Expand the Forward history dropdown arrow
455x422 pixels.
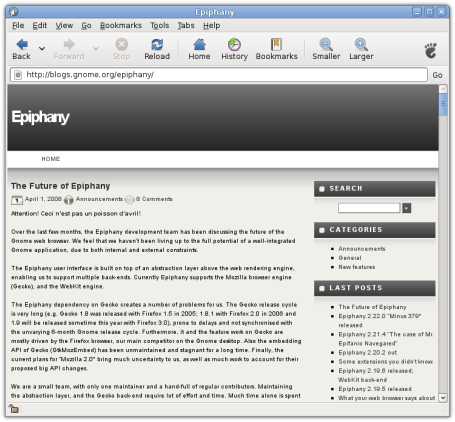point(96,49)
